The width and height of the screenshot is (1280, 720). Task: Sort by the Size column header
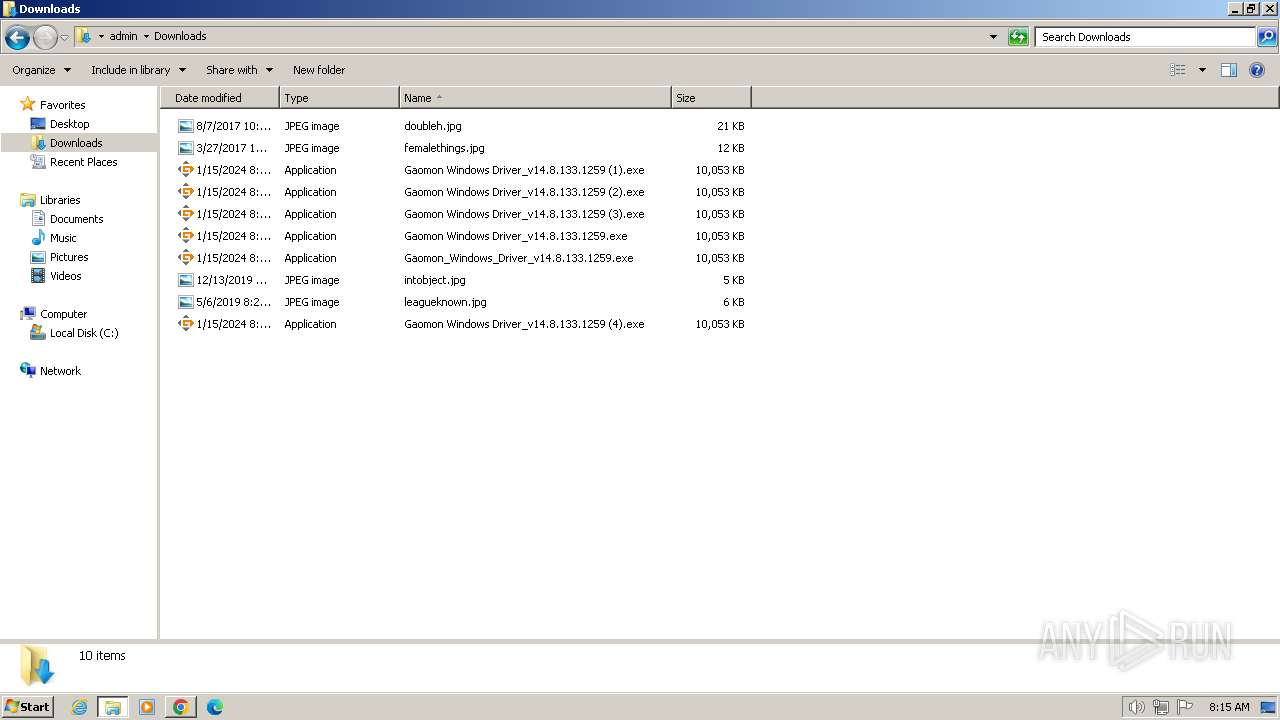pyautogui.click(x=711, y=98)
